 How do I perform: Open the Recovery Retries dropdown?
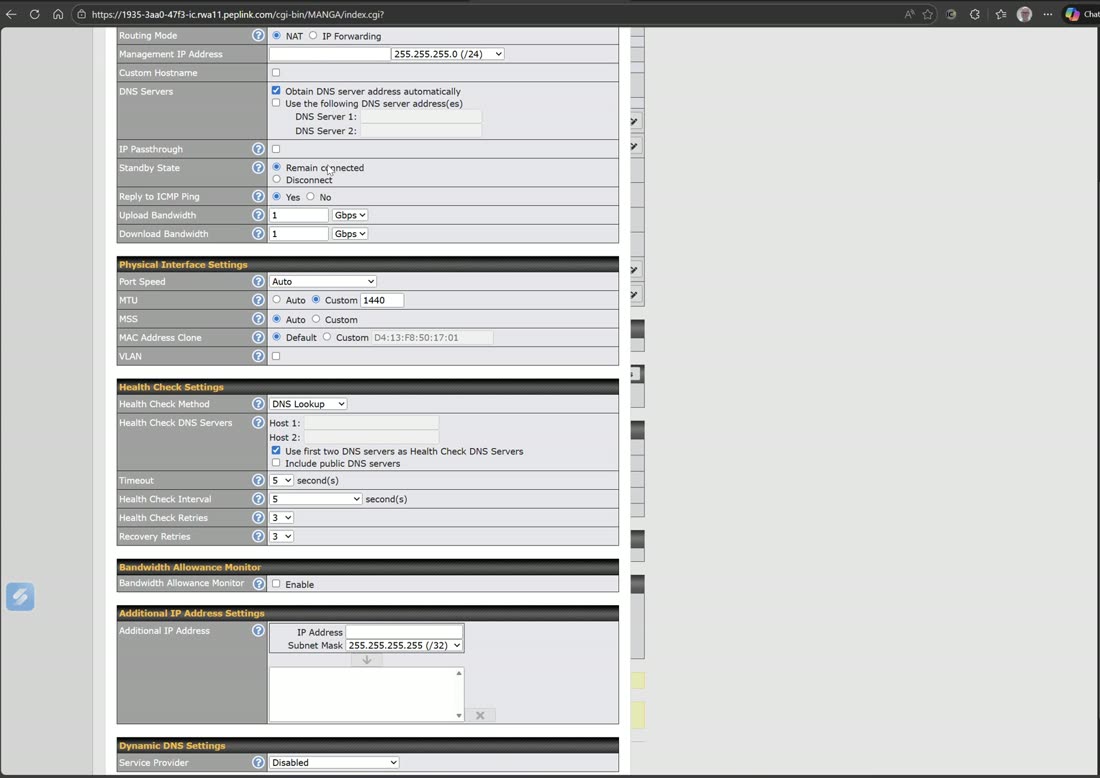click(281, 536)
